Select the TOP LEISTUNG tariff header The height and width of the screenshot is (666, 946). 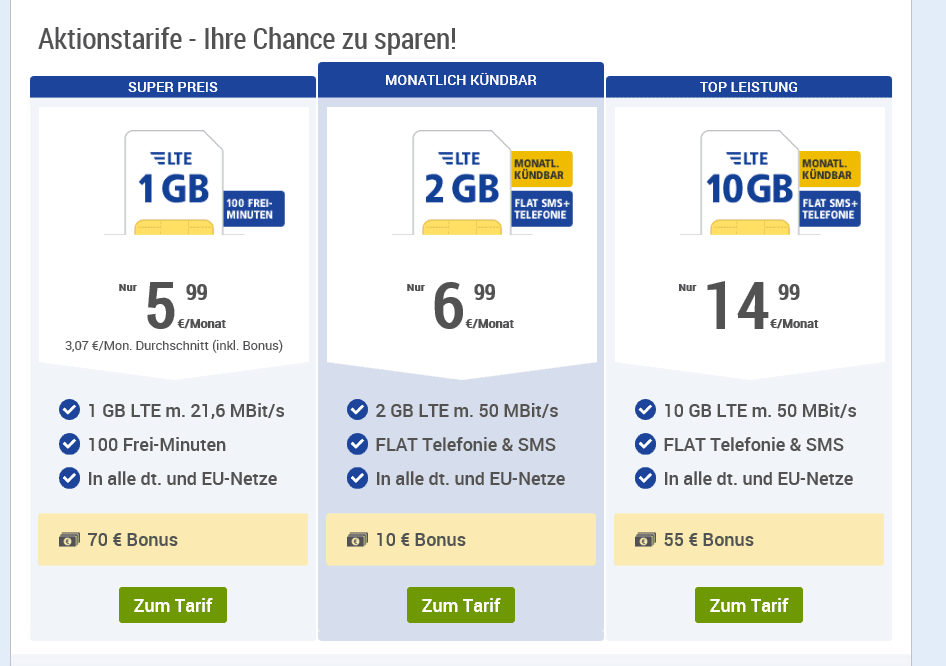pyautogui.click(x=749, y=87)
